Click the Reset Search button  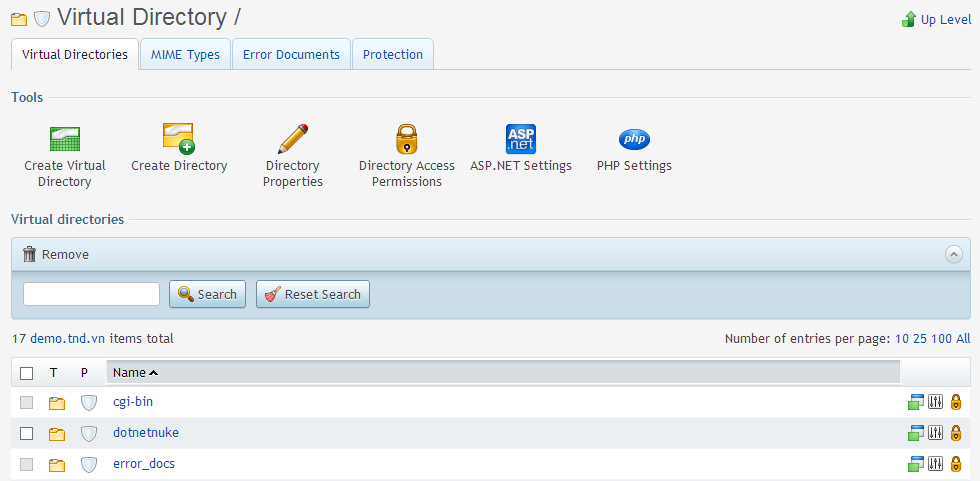coord(313,294)
